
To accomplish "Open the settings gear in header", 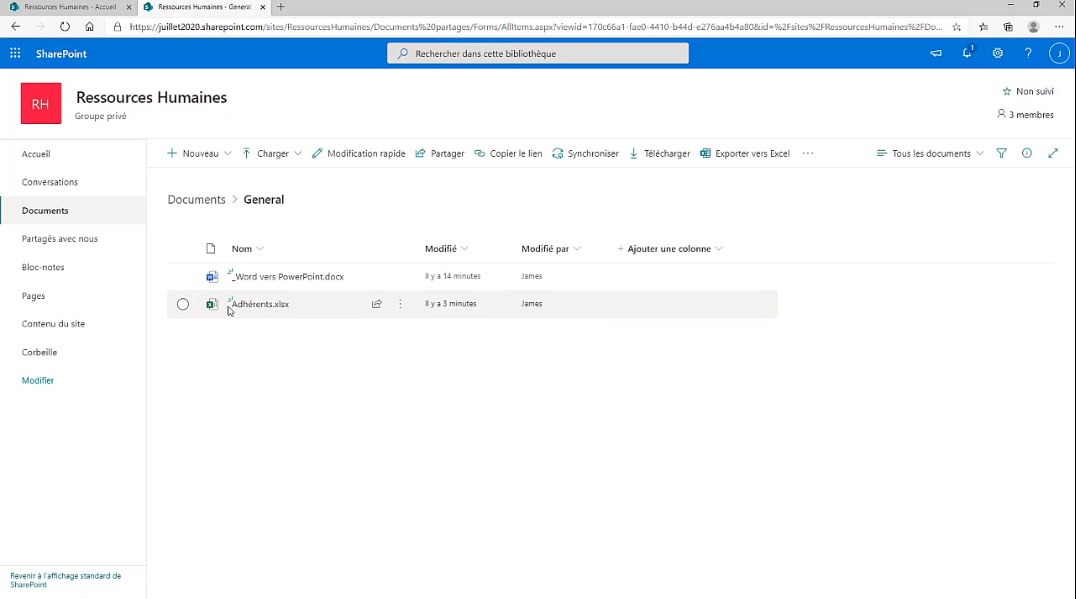I will click(998, 54).
